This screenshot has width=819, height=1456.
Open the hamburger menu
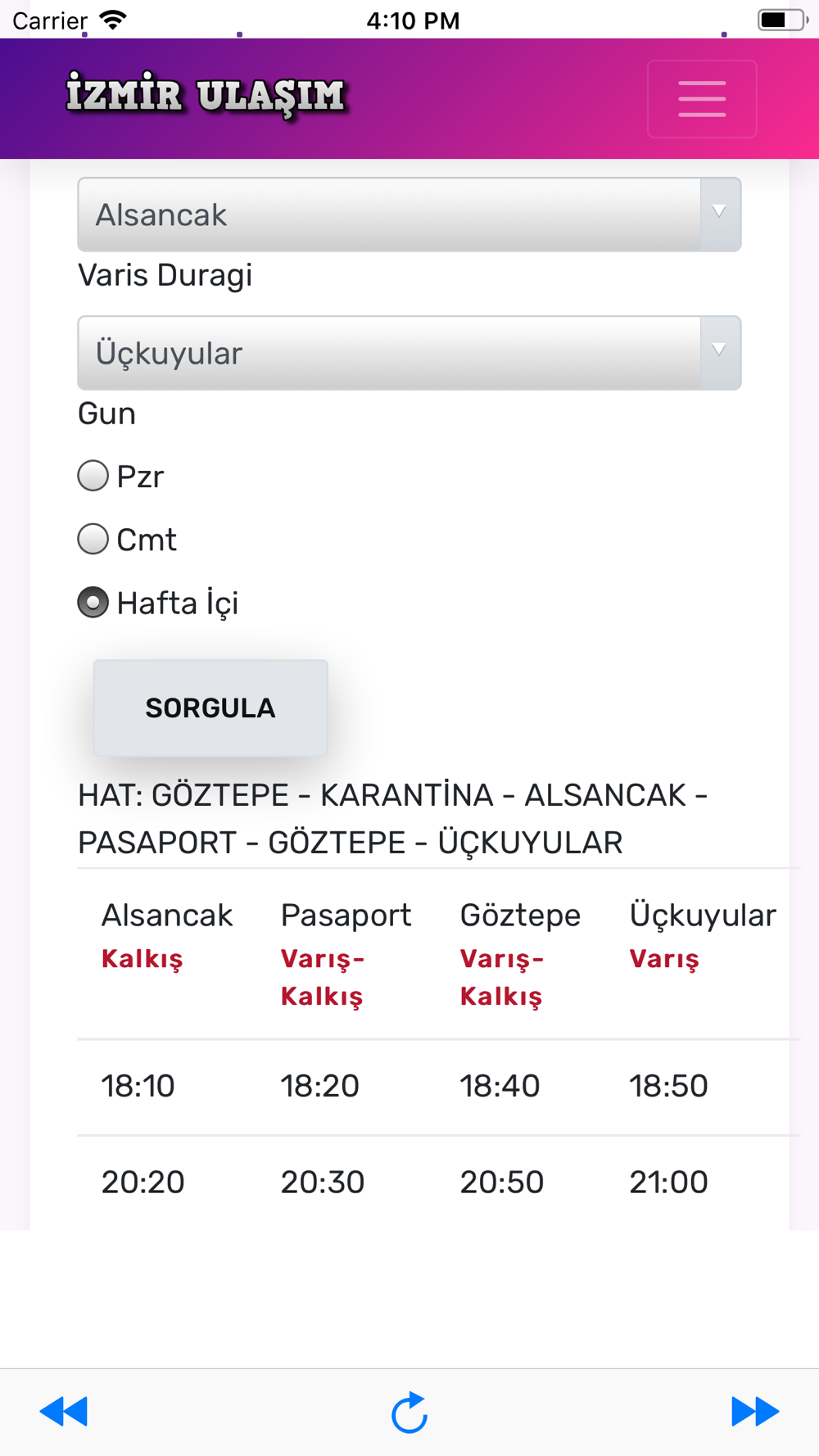(x=702, y=99)
